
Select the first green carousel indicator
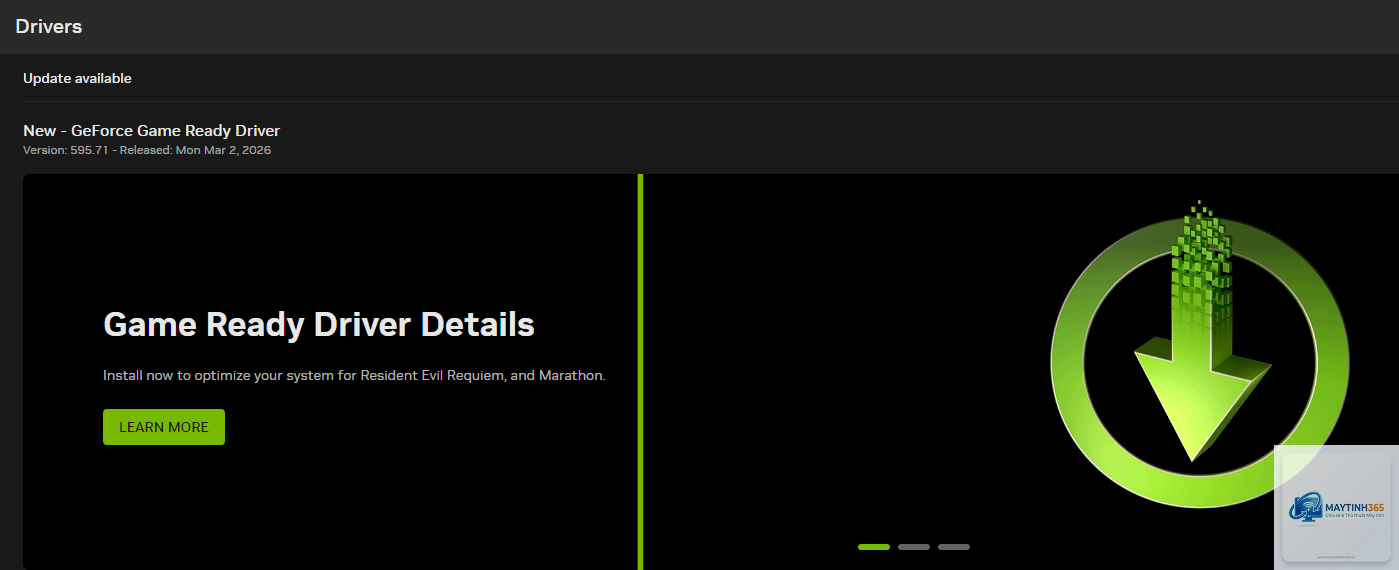[874, 547]
